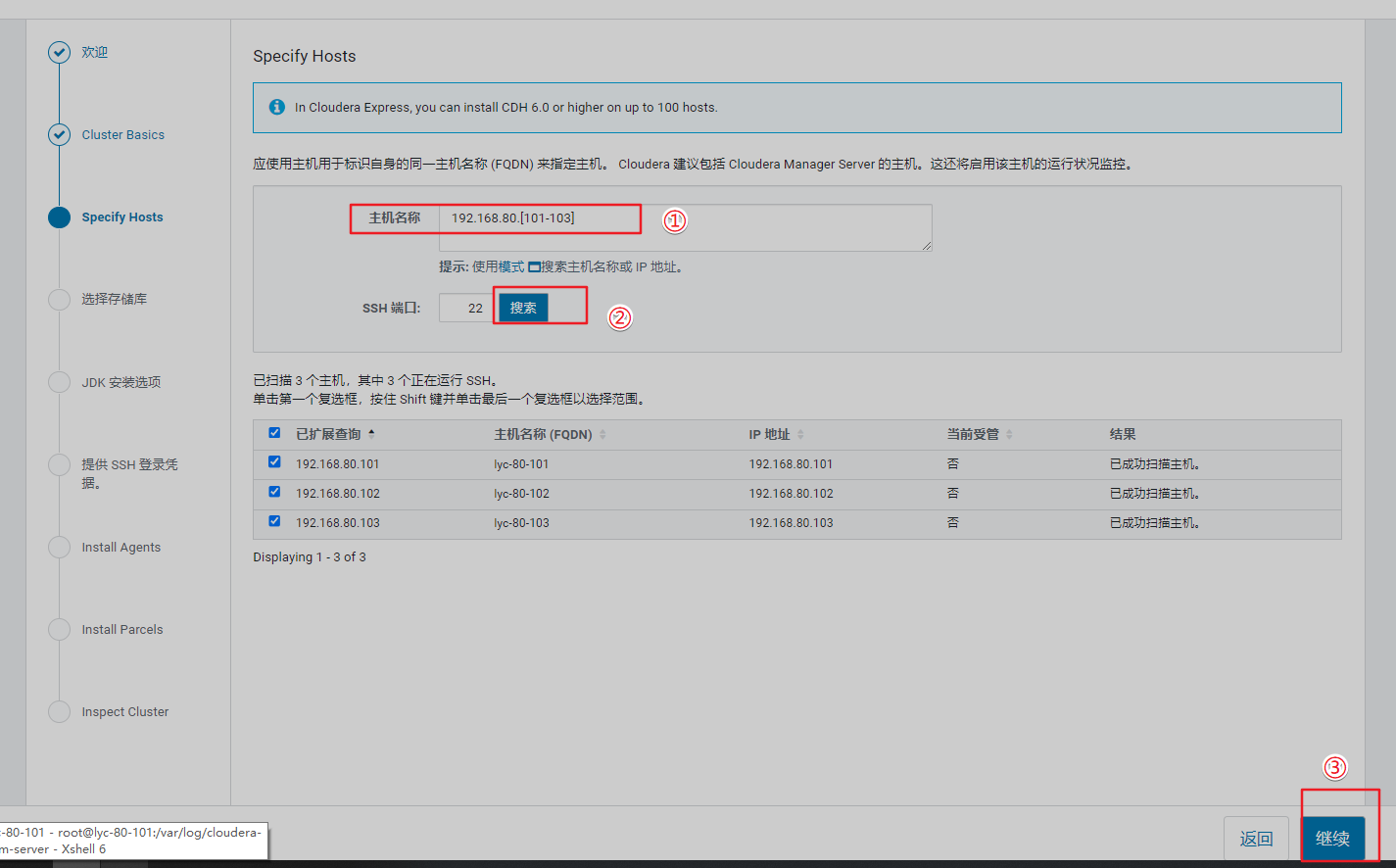Click the 搜索 search button
This screenshot has height=868, width=1396.
point(523,308)
